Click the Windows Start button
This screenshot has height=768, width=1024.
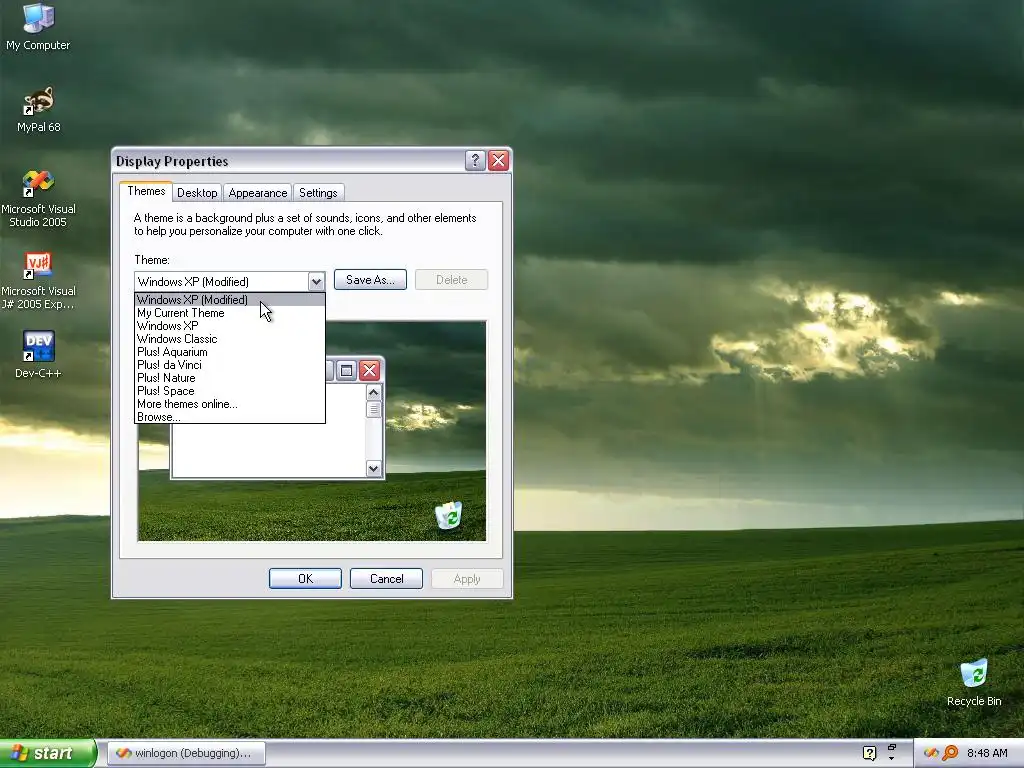coord(48,753)
